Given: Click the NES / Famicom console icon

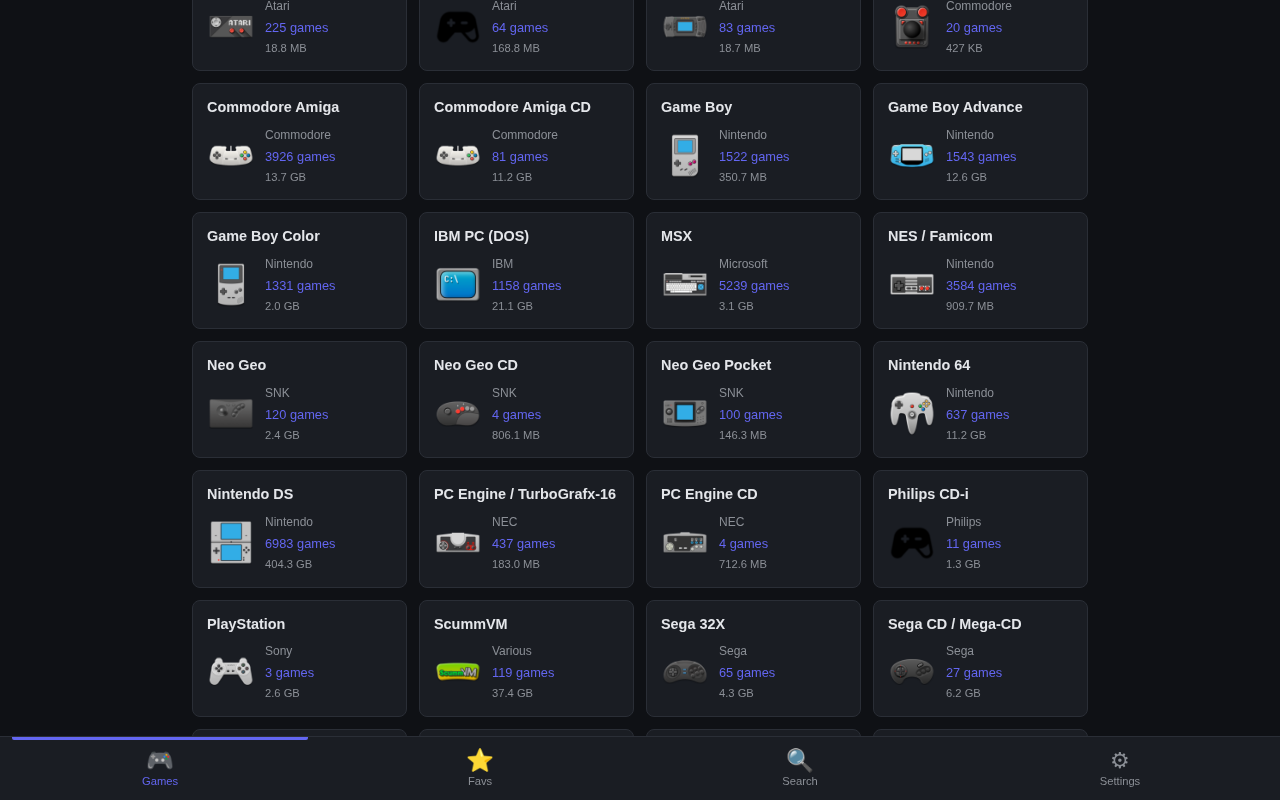Looking at the screenshot, I should pos(912,284).
